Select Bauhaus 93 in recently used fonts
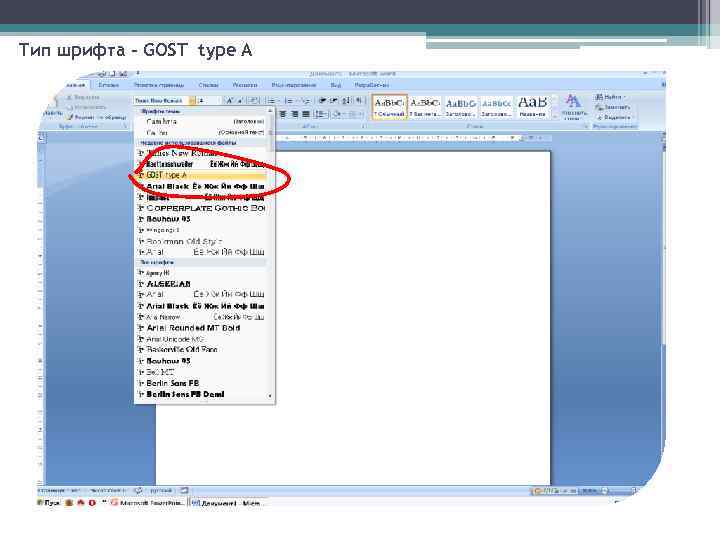720x540 pixels. [x=202, y=219]
